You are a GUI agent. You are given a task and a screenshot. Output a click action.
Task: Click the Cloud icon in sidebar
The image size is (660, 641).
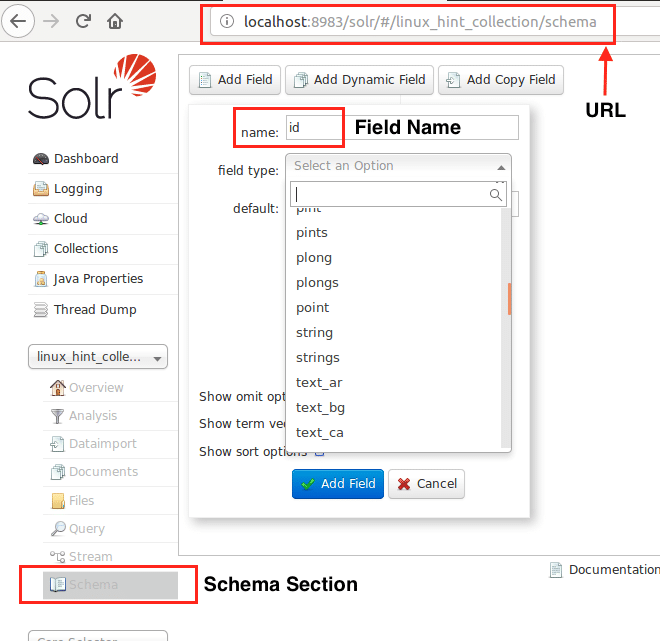point(41,219)
